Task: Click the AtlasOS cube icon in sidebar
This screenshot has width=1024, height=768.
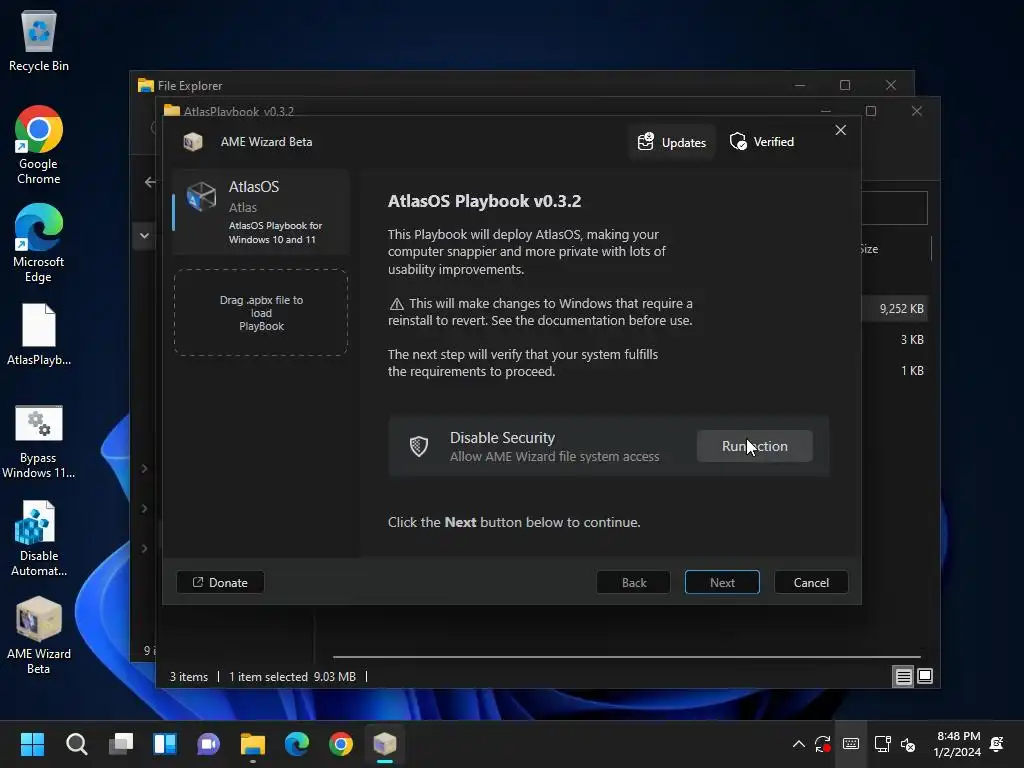Action: click(x=201, y=196)
